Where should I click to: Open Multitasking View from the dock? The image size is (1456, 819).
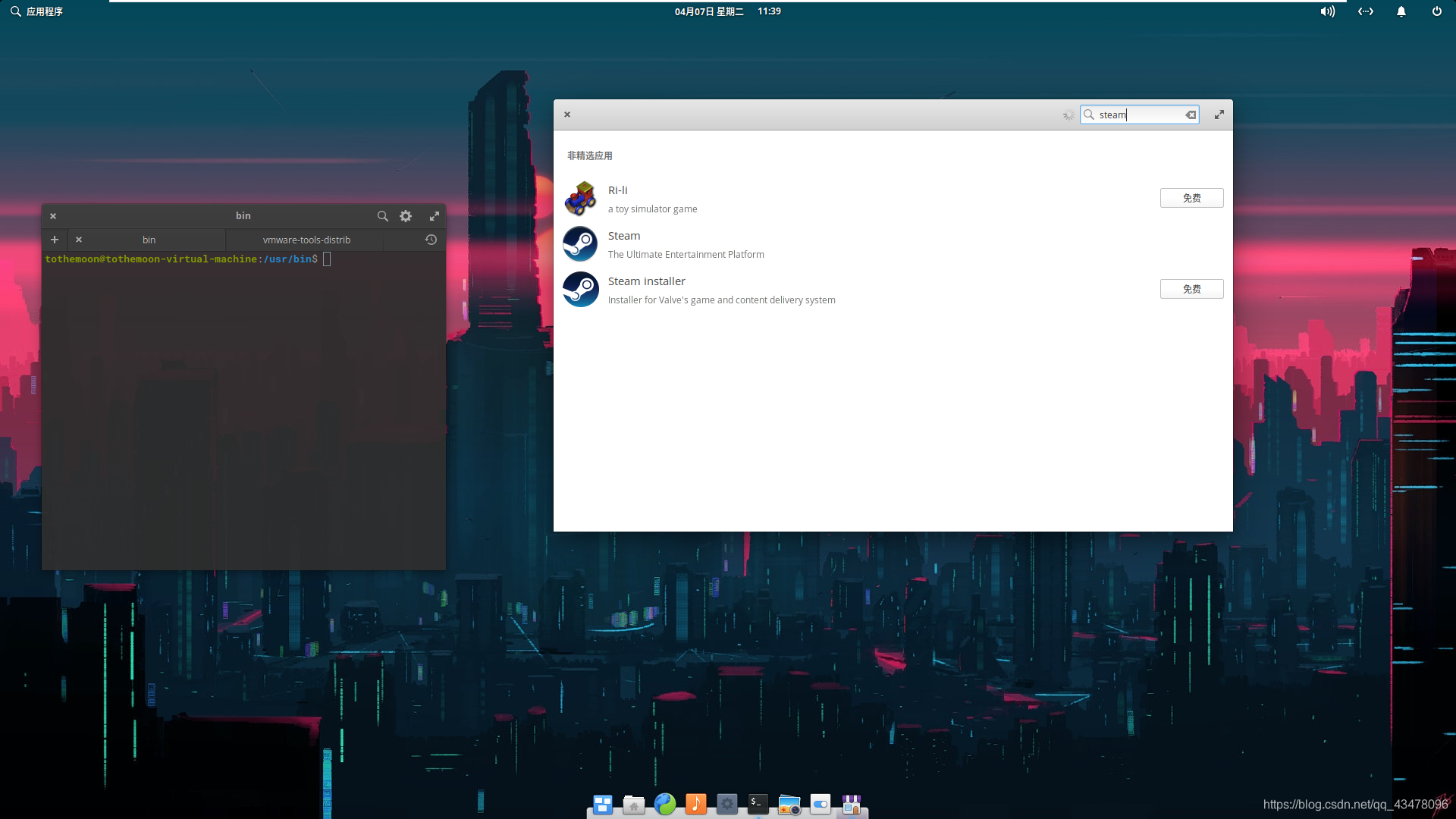click(x=603, y=804)
